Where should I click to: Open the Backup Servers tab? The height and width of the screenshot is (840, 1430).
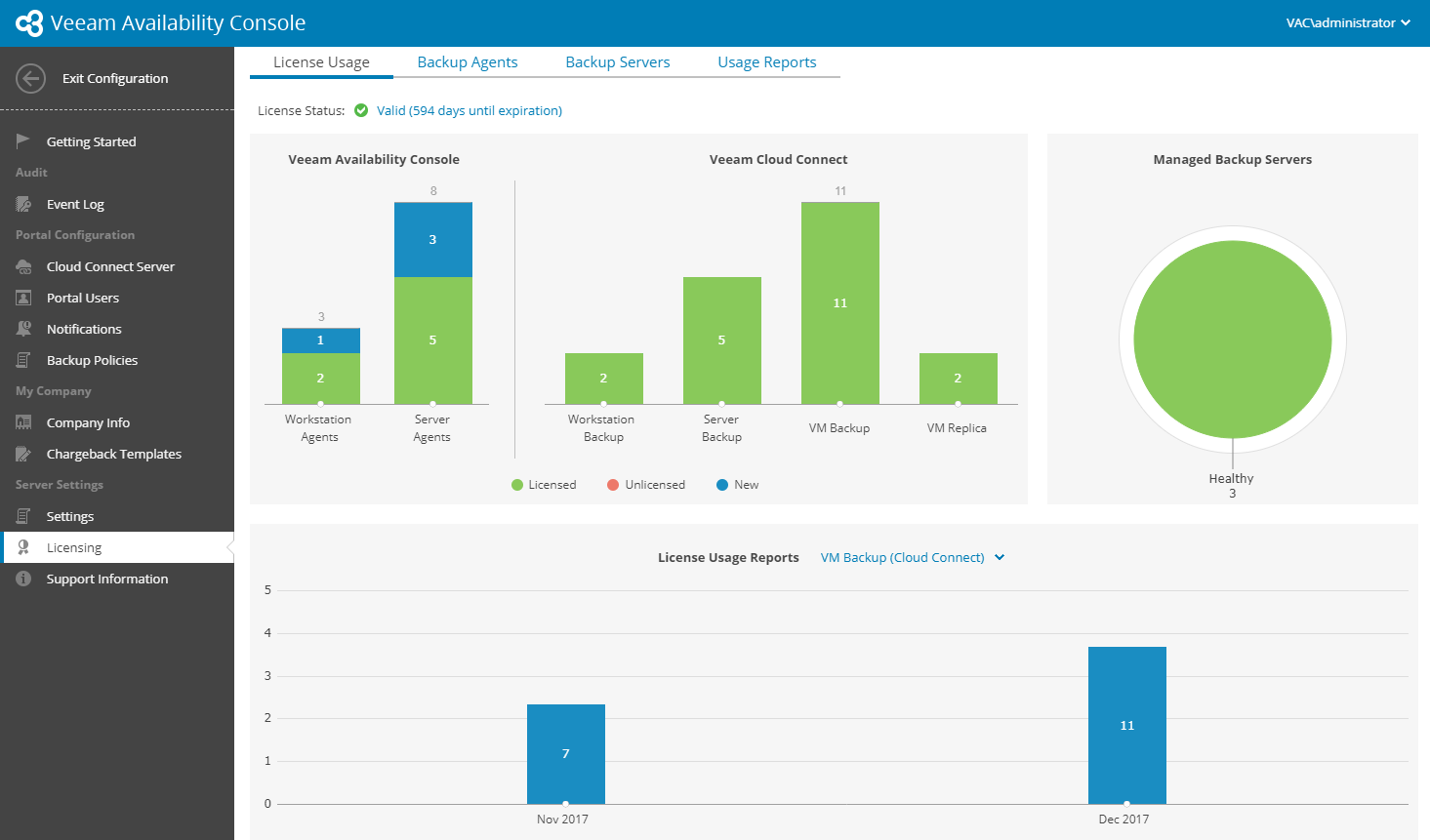(618, 62)
